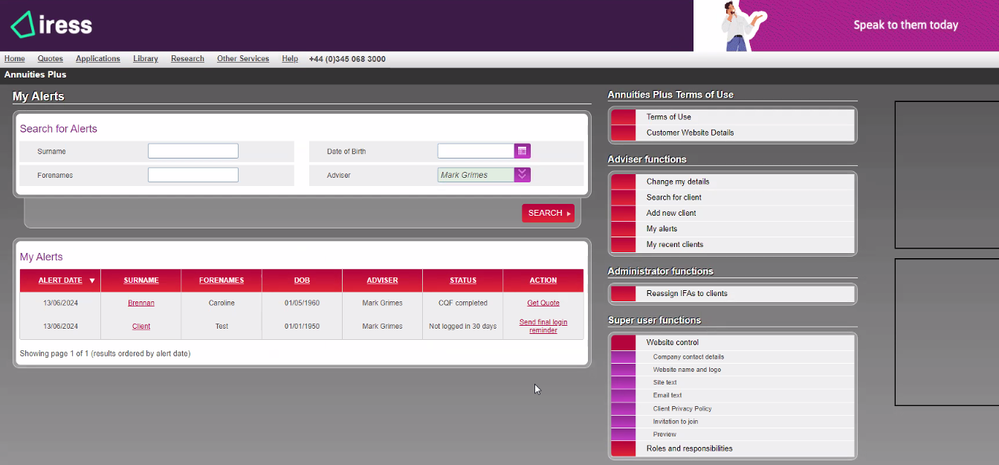Click the Forenames input field
The height and width of the screenshot is (465, 999).
193,175
